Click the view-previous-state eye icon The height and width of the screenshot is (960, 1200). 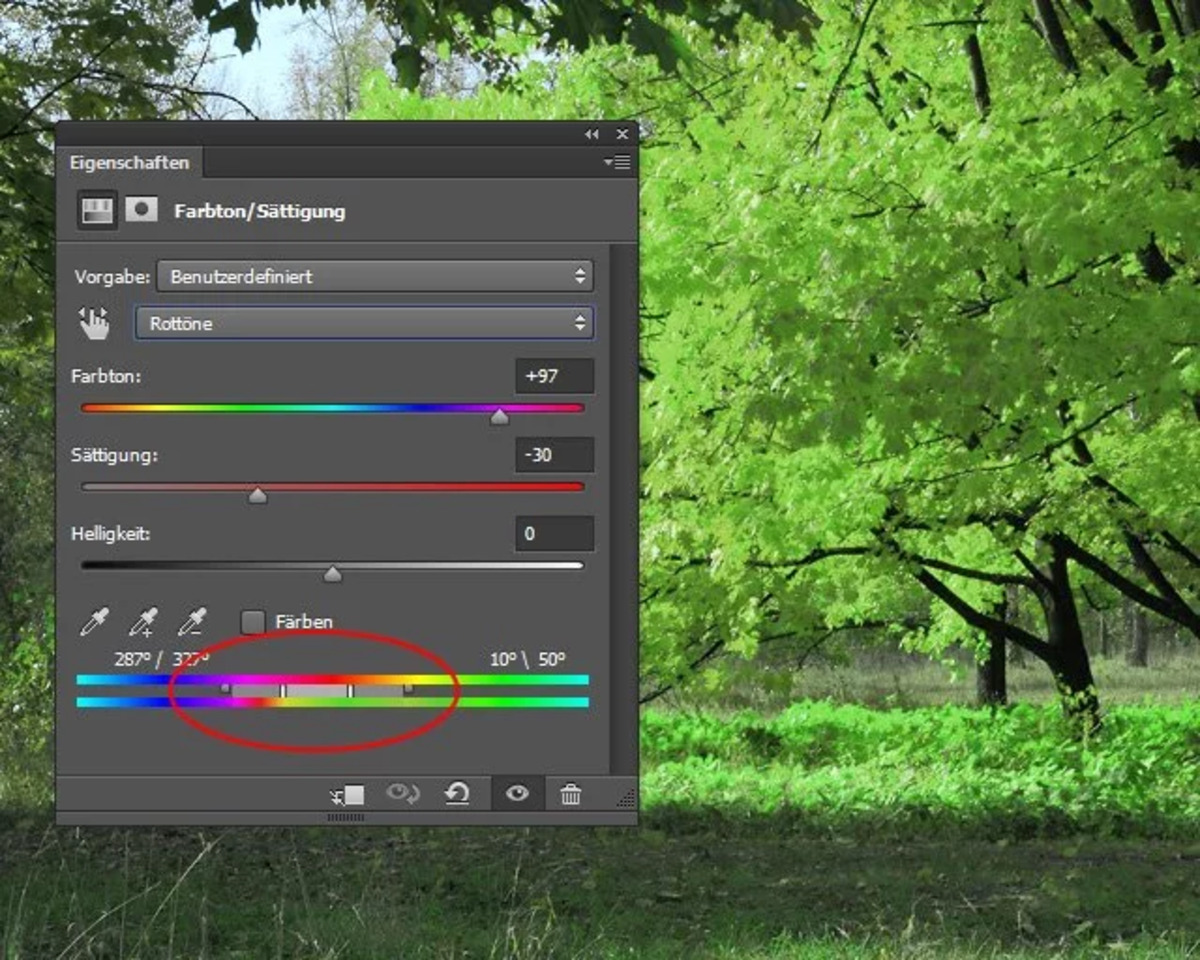405,792
